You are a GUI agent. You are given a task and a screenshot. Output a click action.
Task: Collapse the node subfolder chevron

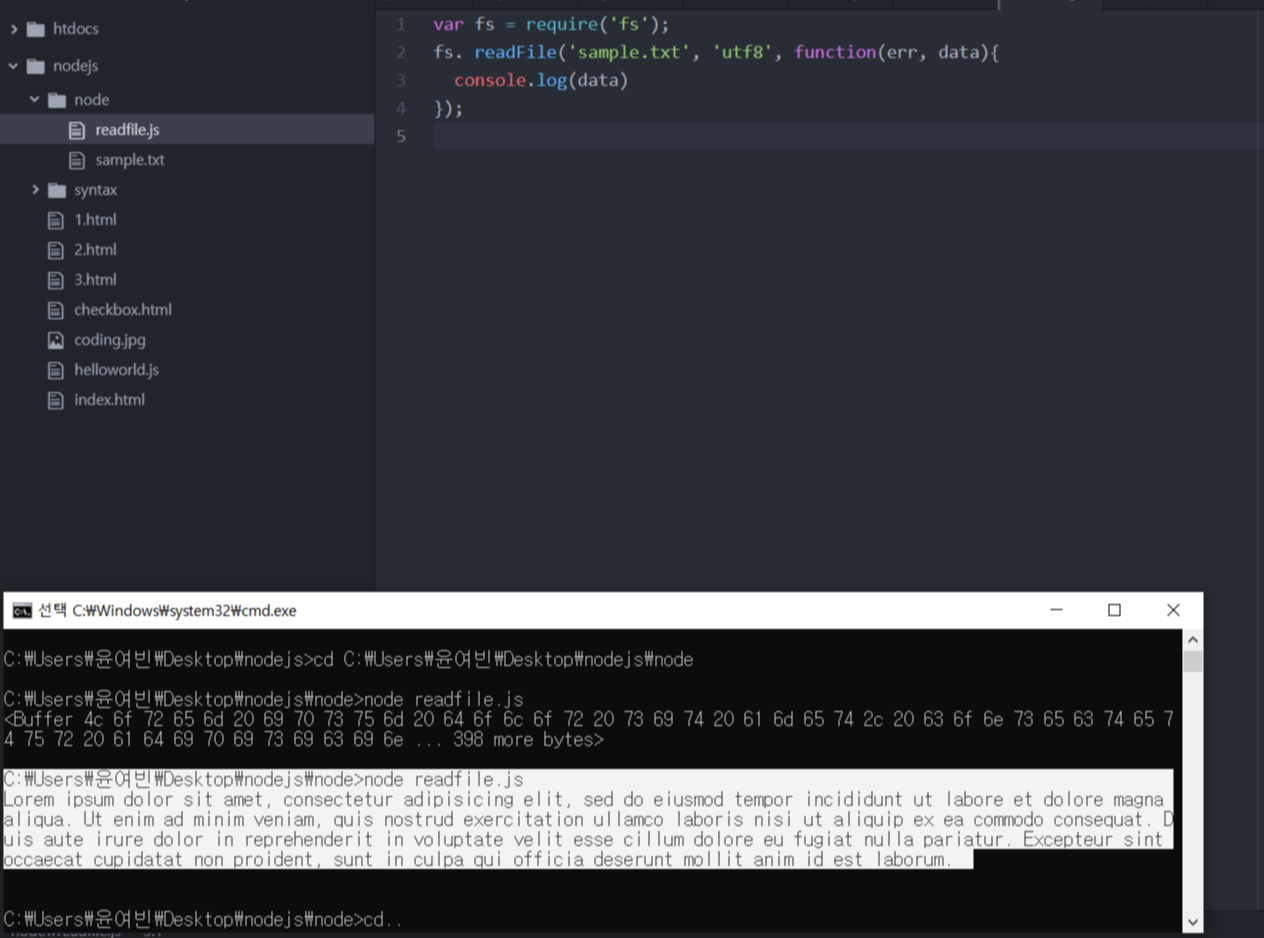(35, 100)
